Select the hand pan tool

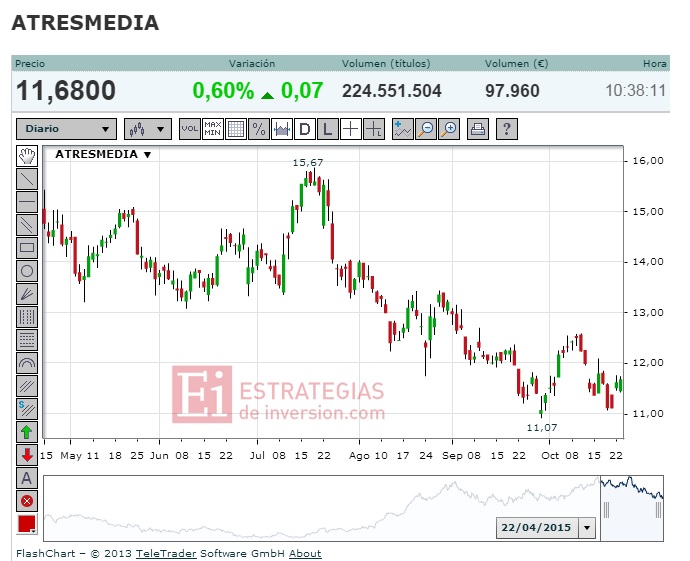click(27, 156)
